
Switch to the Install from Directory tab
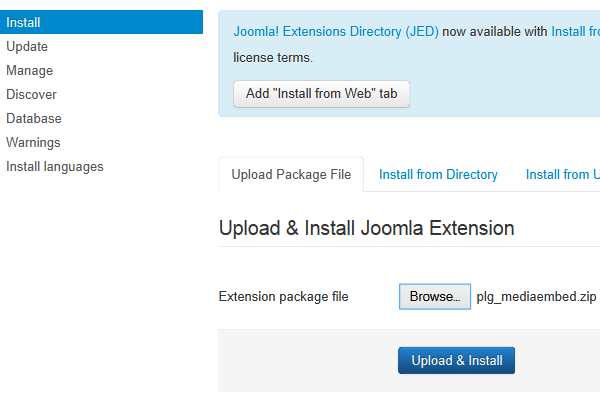click(438, 175)
